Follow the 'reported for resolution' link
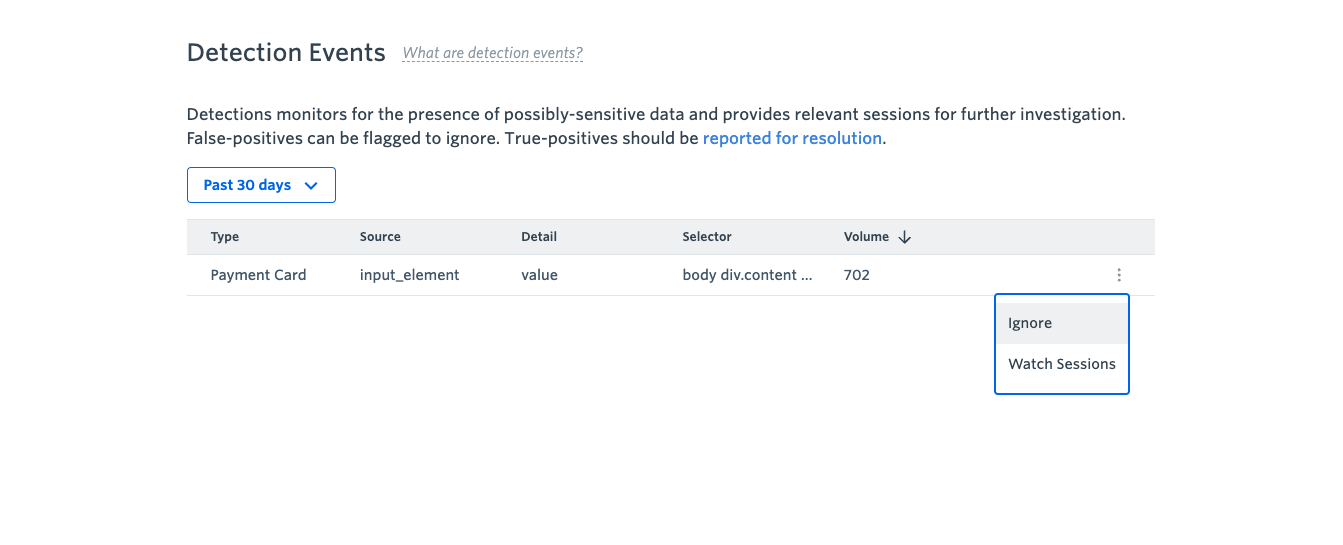Image resolution: width=1343 pixels, height=545 pixels. point(792,138)
